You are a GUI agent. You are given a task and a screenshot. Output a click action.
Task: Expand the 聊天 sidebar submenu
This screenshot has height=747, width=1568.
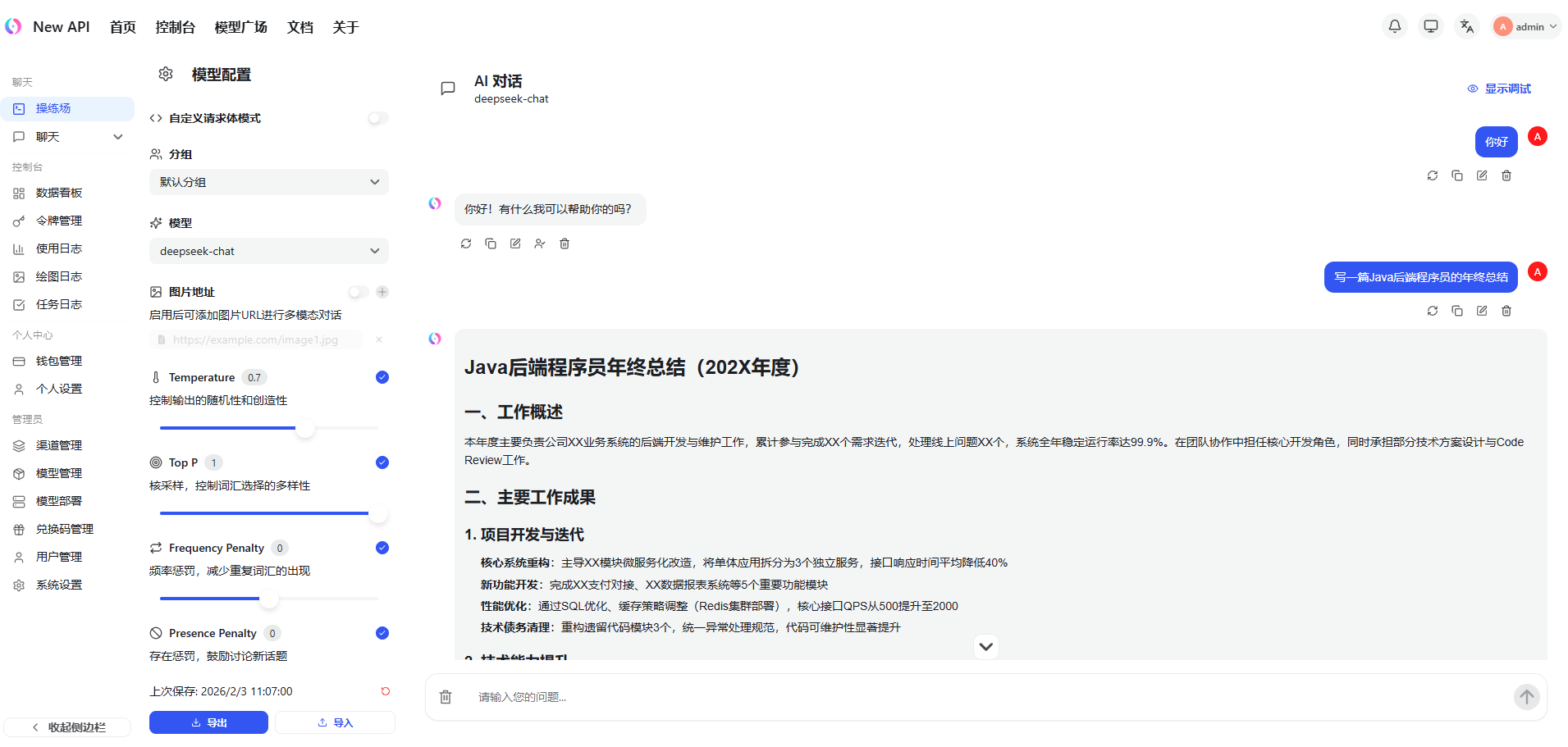[117, 137]
